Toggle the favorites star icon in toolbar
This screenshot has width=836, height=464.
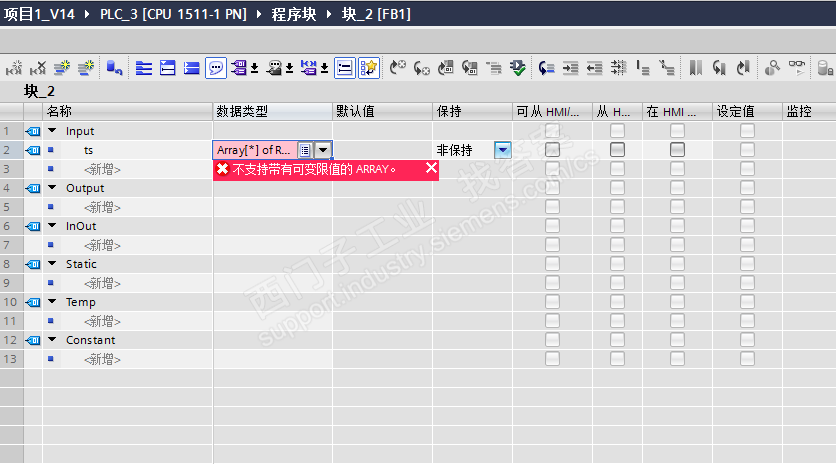click(x=369, y=68)
